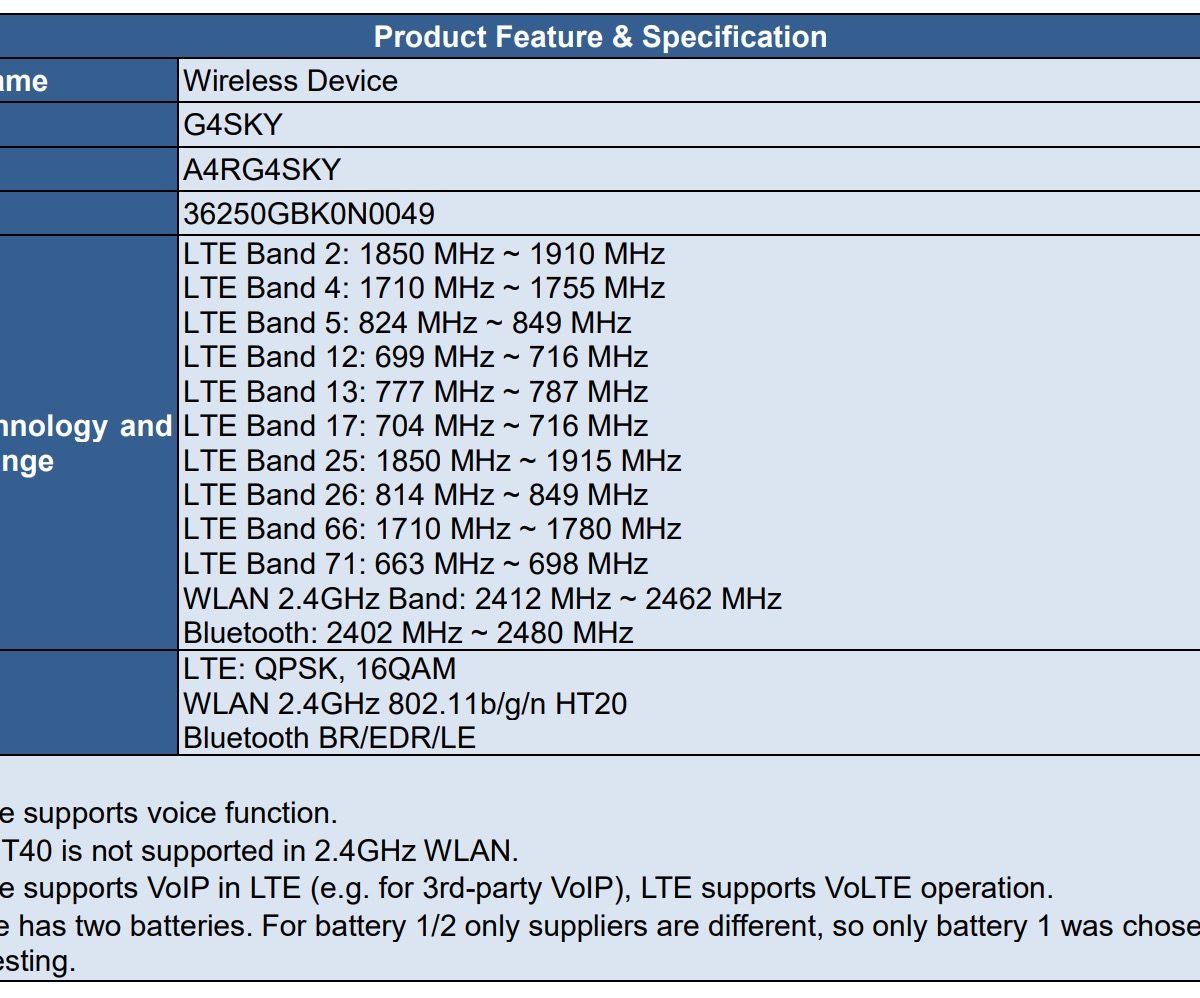
Task: Click the Product Feature & Specification header
Action: (x=600, y=37)
